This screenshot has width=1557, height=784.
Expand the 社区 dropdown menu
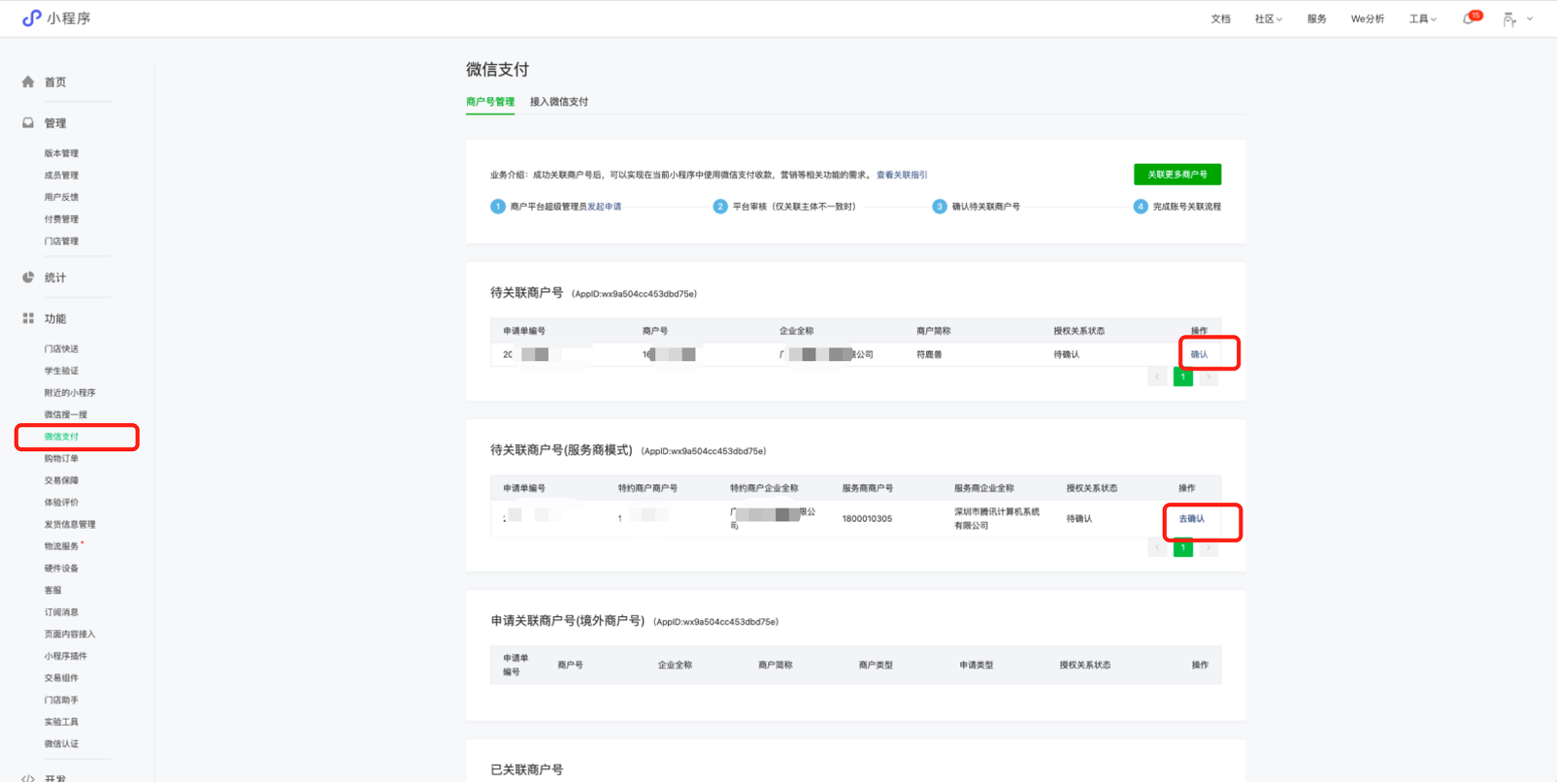point(1268,19)
